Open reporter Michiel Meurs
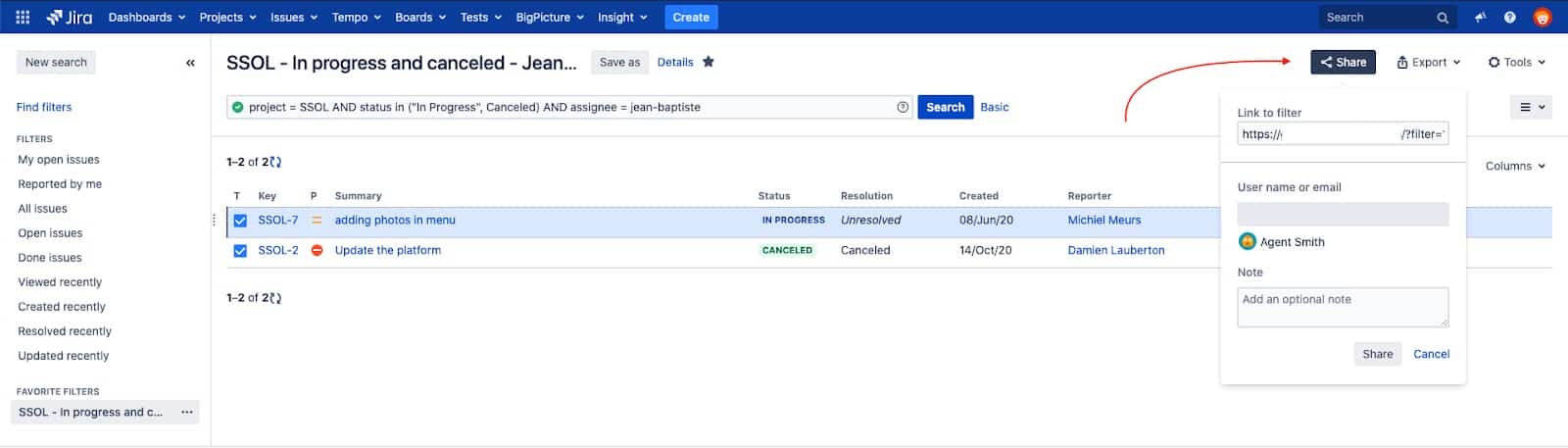Viewport: 1568px width, 448px height. 1104,221
